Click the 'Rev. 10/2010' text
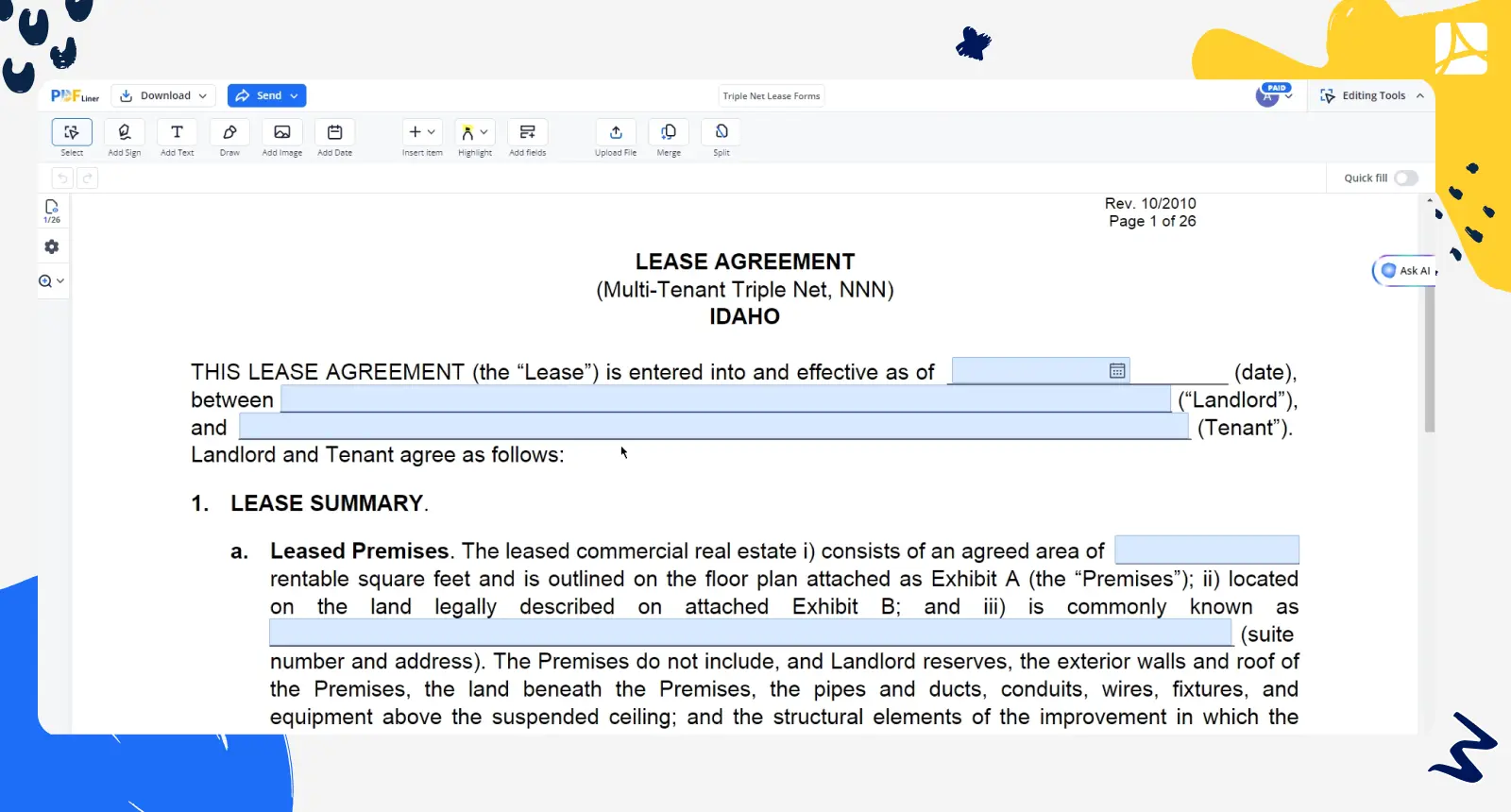 coord(1150,203)
